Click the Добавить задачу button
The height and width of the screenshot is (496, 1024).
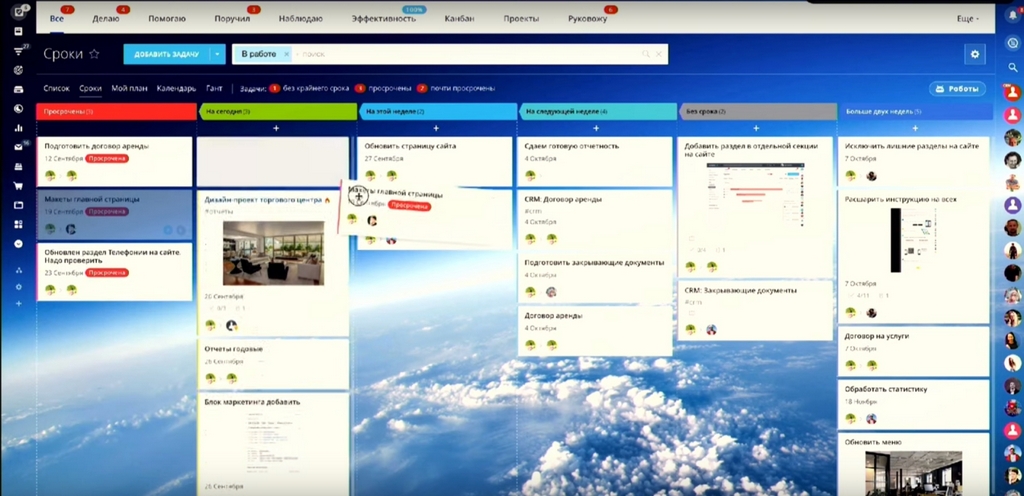point(167,54)
